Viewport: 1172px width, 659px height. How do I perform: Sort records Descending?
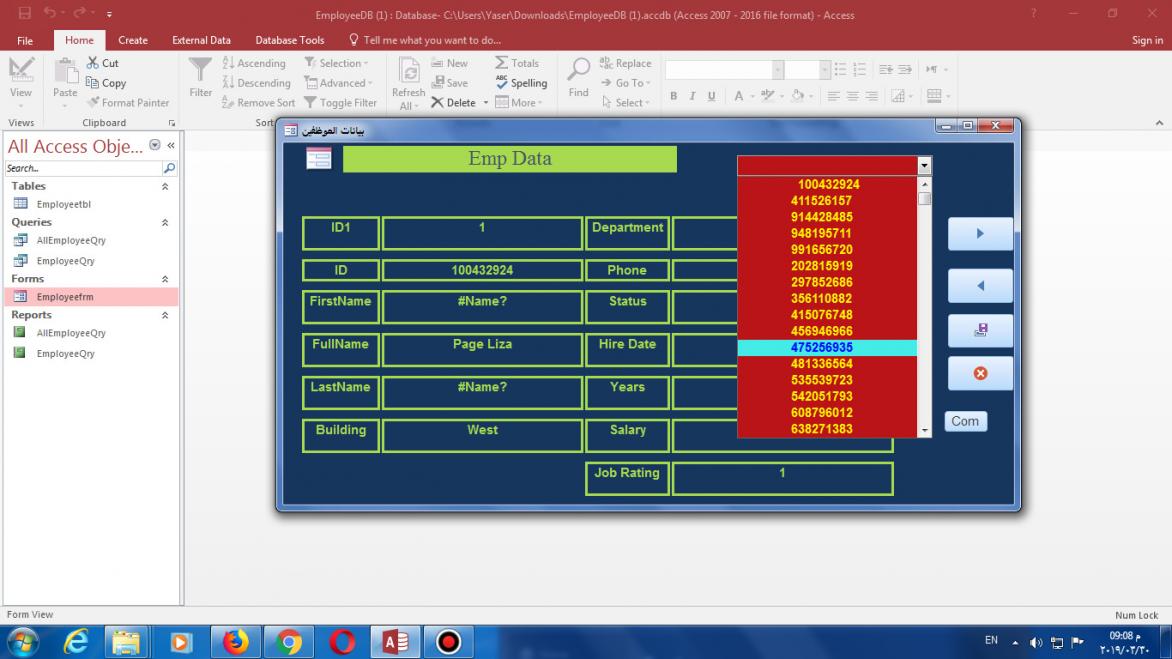tap(256, 83)
